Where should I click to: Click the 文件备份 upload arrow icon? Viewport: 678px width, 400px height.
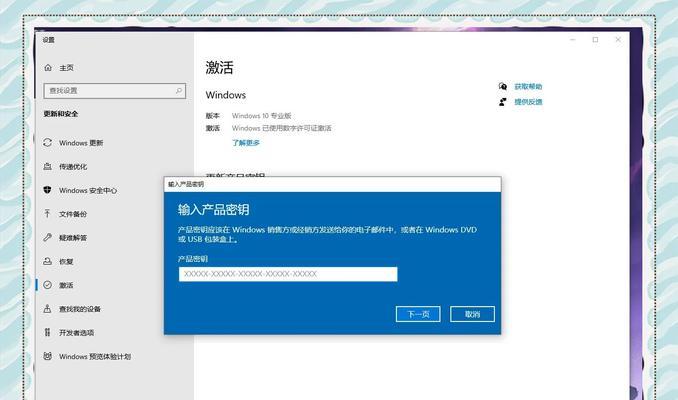(47, 213)
